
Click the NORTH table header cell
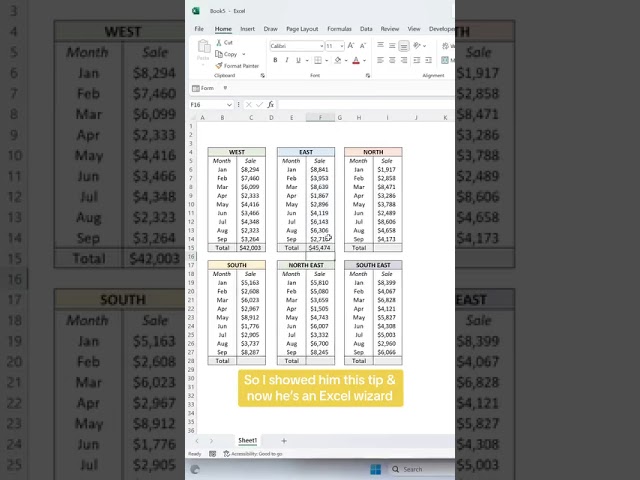(x=373, y=152)
